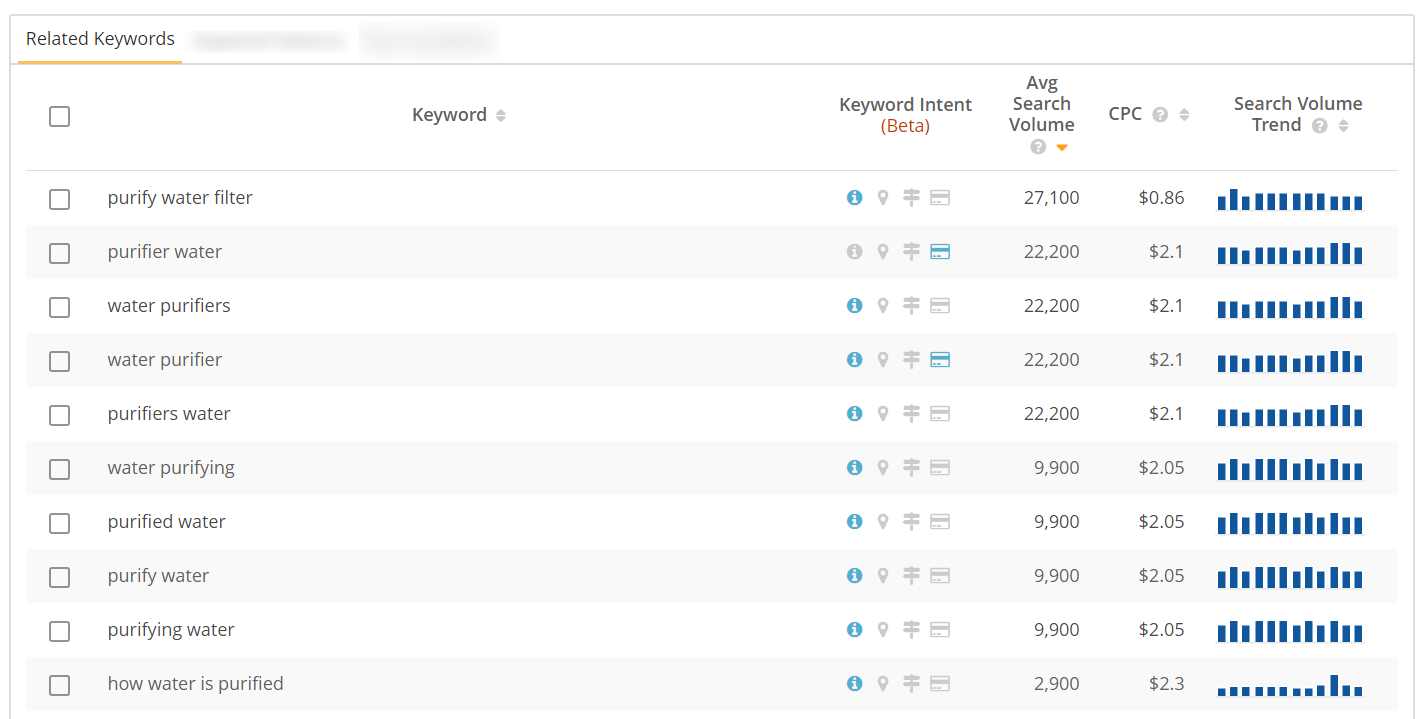Click location pin icon in water purifiers row
The image size is (1427, 719).
(883, 306)
